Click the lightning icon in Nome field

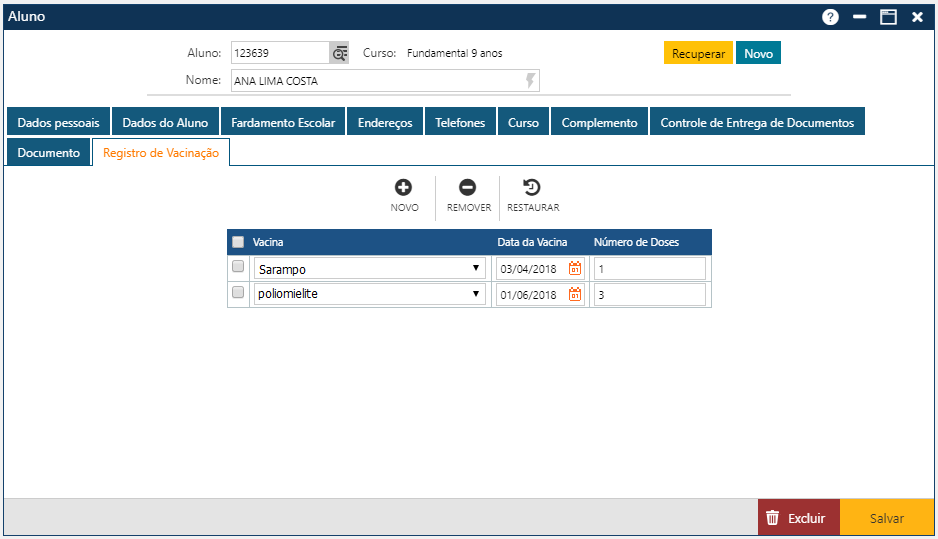530,81
